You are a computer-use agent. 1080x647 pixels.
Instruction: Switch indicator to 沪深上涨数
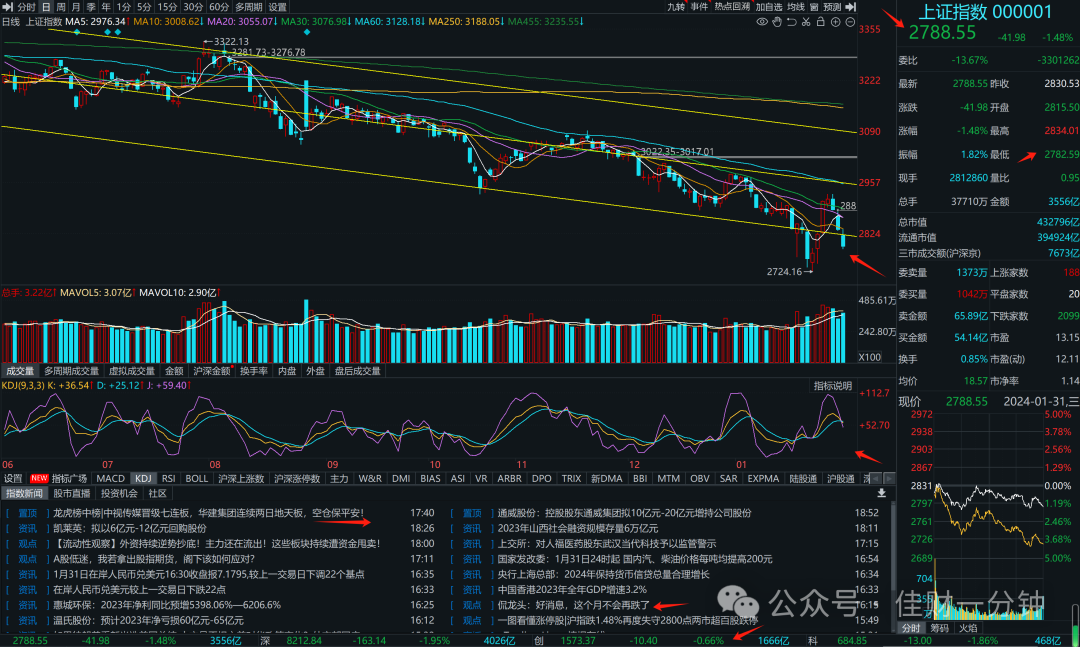(x=241, y=478)
